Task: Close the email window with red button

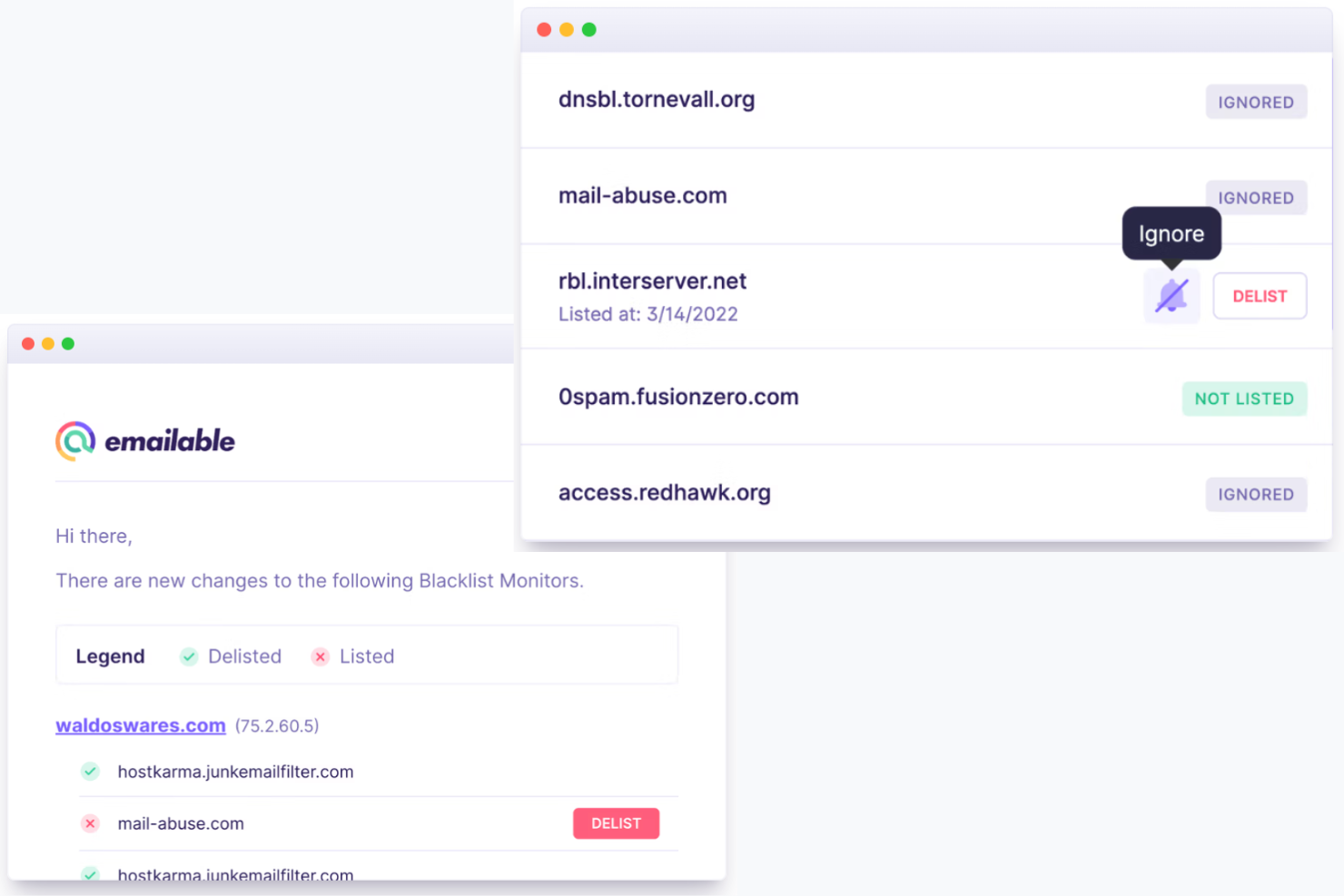Action: click(x=28, y=344)
